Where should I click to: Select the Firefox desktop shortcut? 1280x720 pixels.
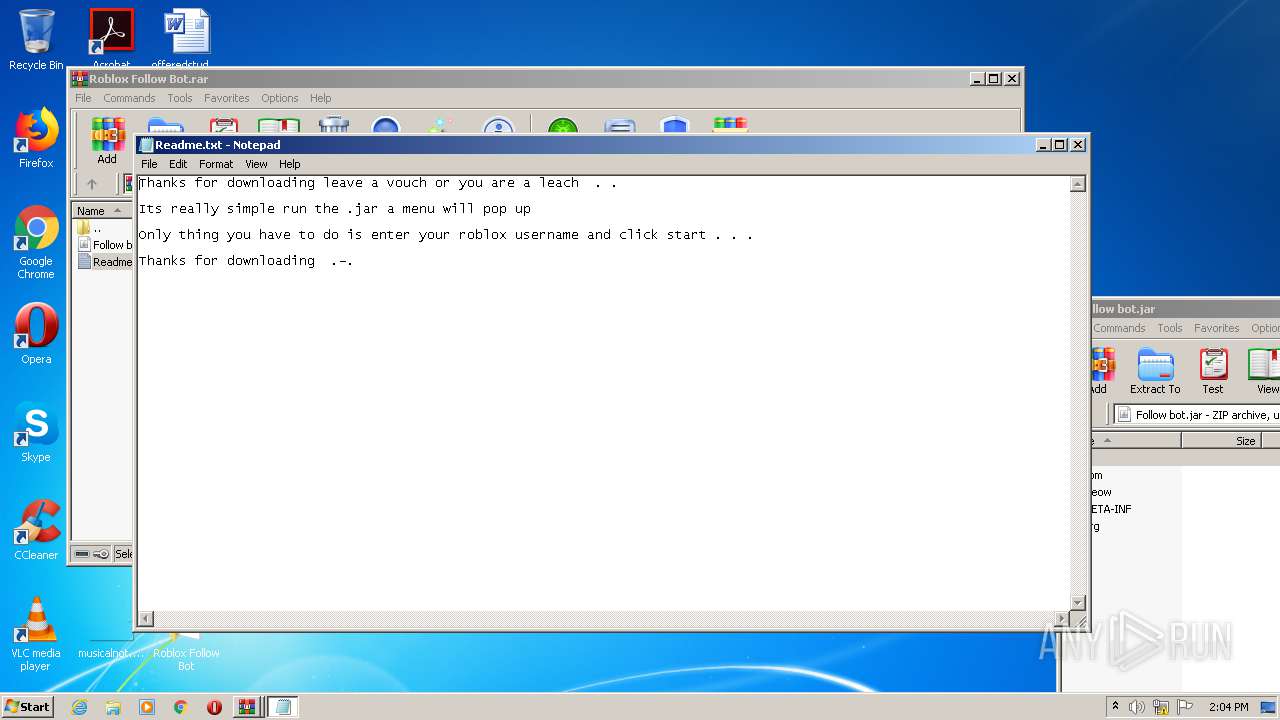pos(36,138)
